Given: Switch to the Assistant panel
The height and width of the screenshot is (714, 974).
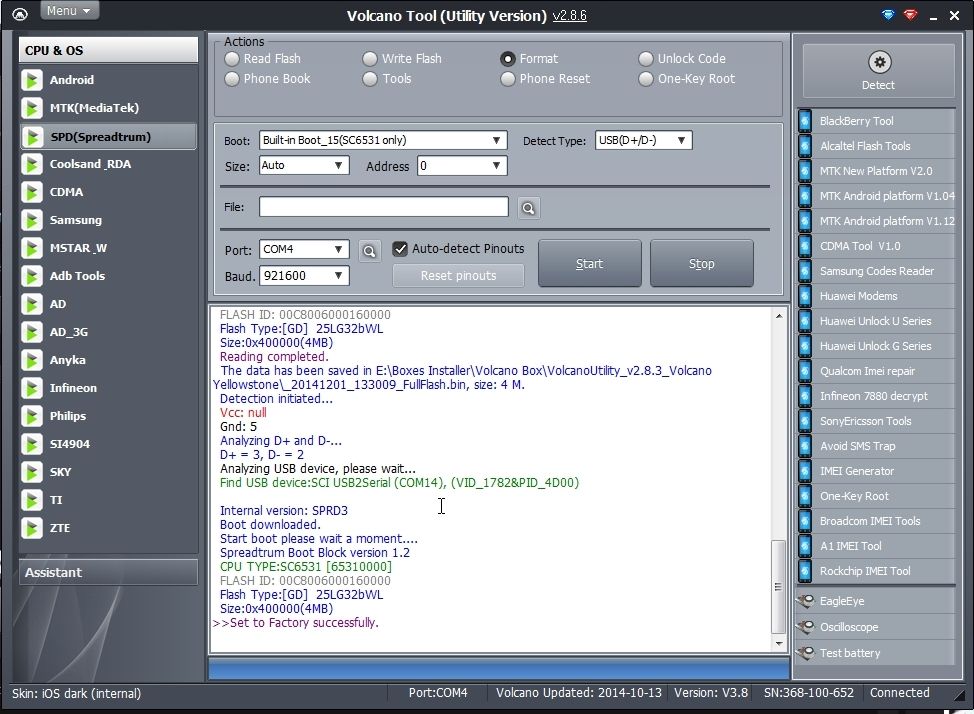Looking at the screenshot, I should point(108,572).
